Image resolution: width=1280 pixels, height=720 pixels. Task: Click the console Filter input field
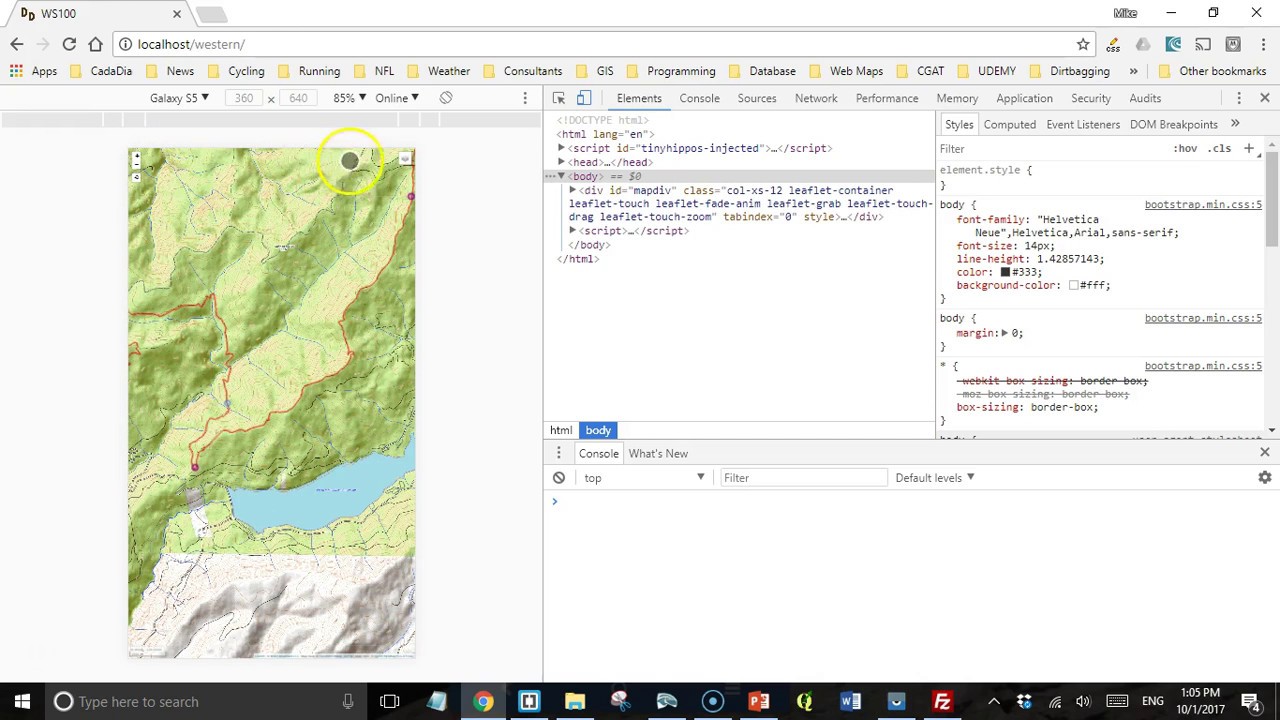pyautogui.click(x=803, y=478)
